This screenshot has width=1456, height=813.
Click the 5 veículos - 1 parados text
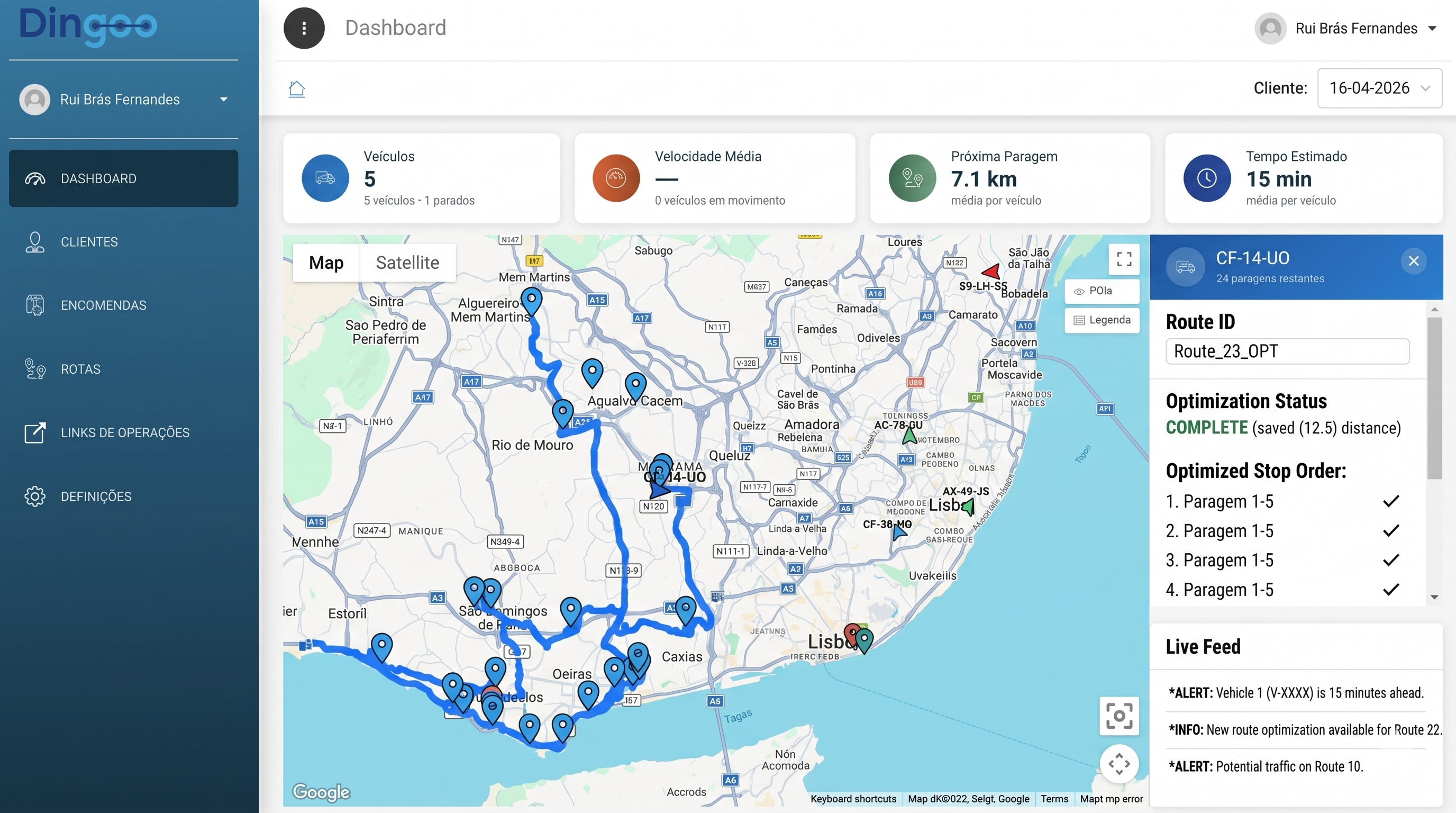coord(419,201)
